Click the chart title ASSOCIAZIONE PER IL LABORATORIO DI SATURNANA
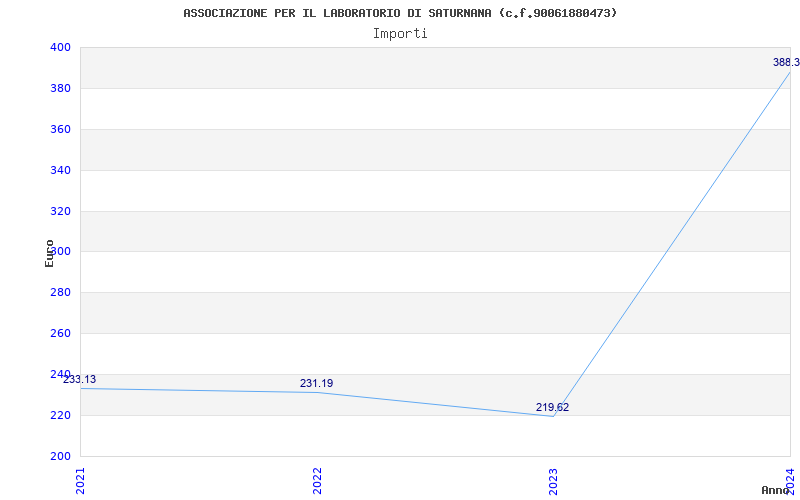The width and height of the screenshot is (800, 500). point(400,13)
